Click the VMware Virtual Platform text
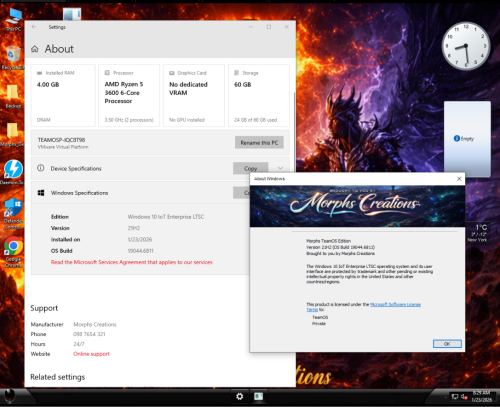The image size is (500, 407). [x=63, y=147]
